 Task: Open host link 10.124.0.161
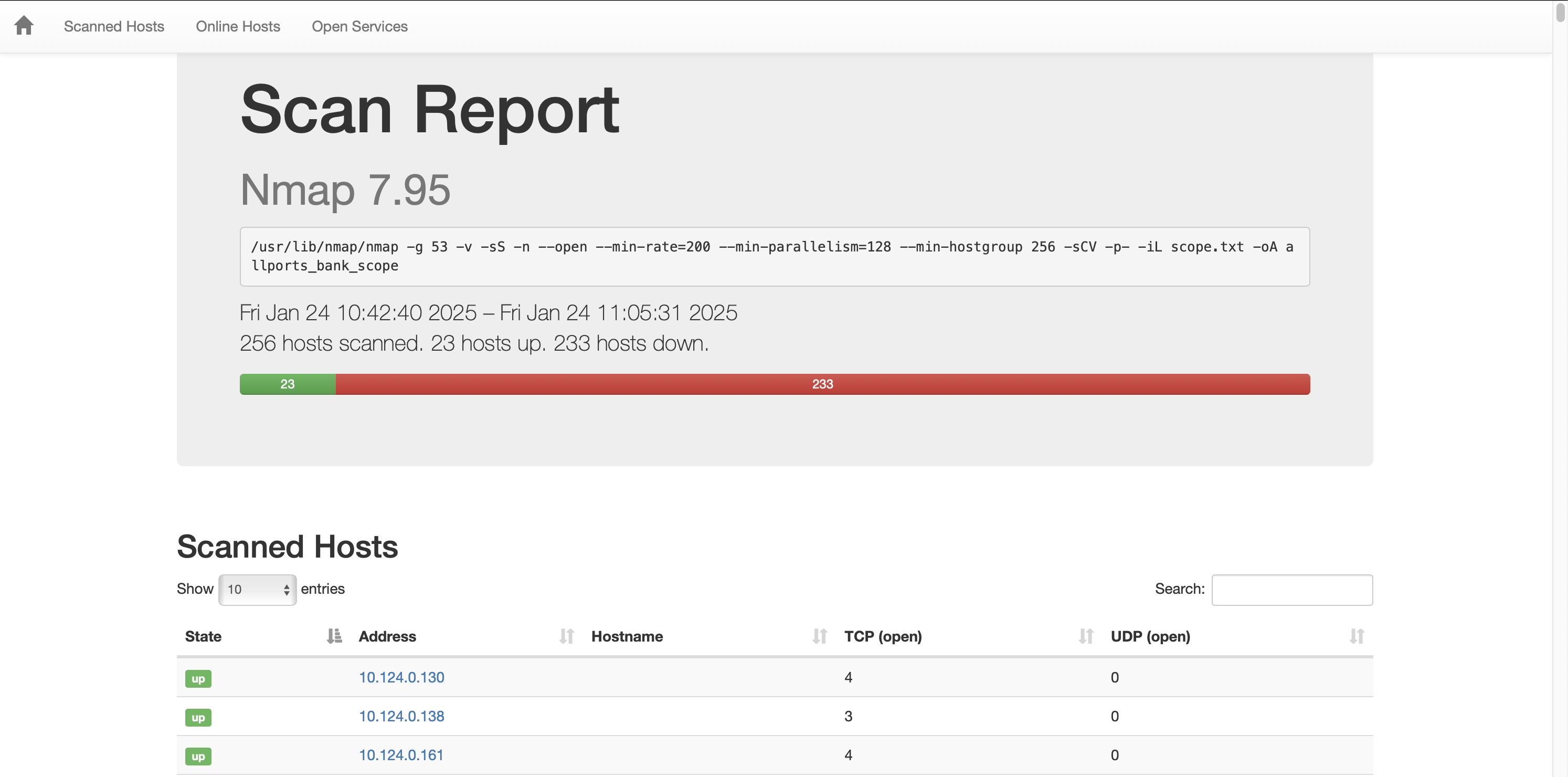pos(401,755)
